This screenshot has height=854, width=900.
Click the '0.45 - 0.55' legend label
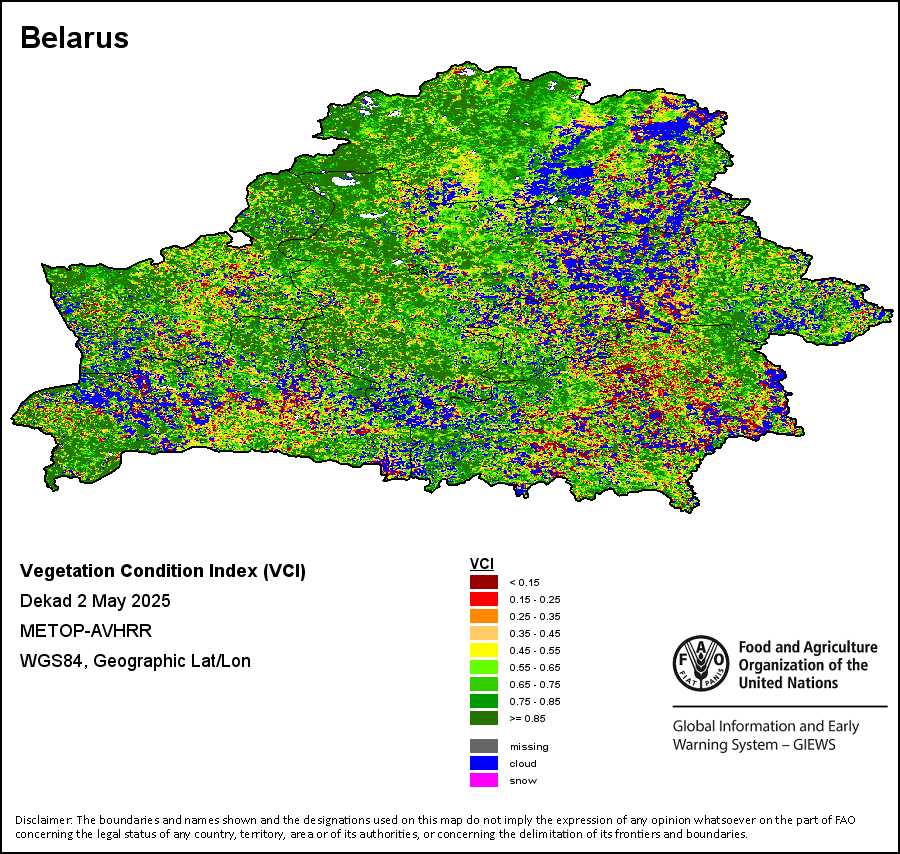pyautogui.click(x=535, y=650)
